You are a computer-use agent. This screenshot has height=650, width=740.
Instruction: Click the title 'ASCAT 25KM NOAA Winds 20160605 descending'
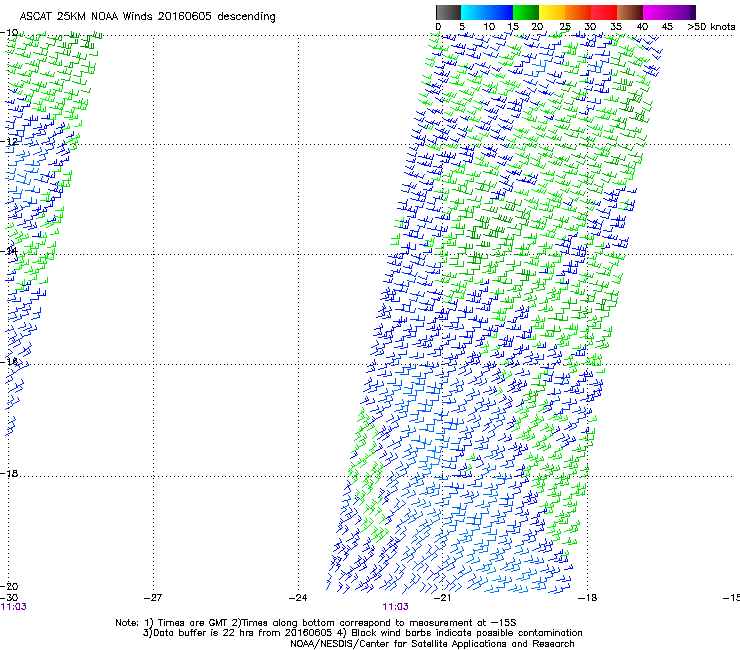tap(148, 17)
